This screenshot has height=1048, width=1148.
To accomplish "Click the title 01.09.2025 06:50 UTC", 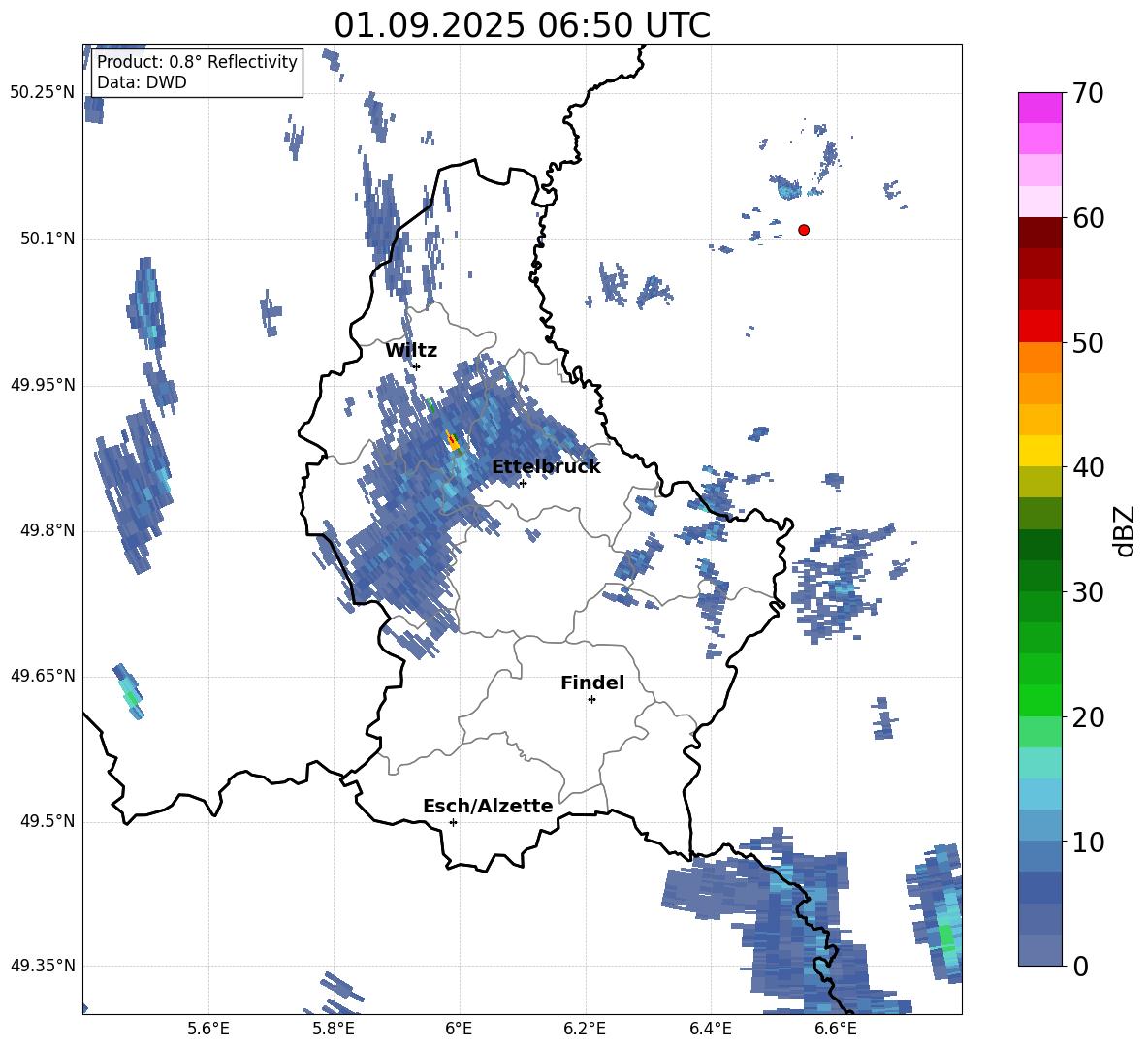I will click(x=522, y=25).
